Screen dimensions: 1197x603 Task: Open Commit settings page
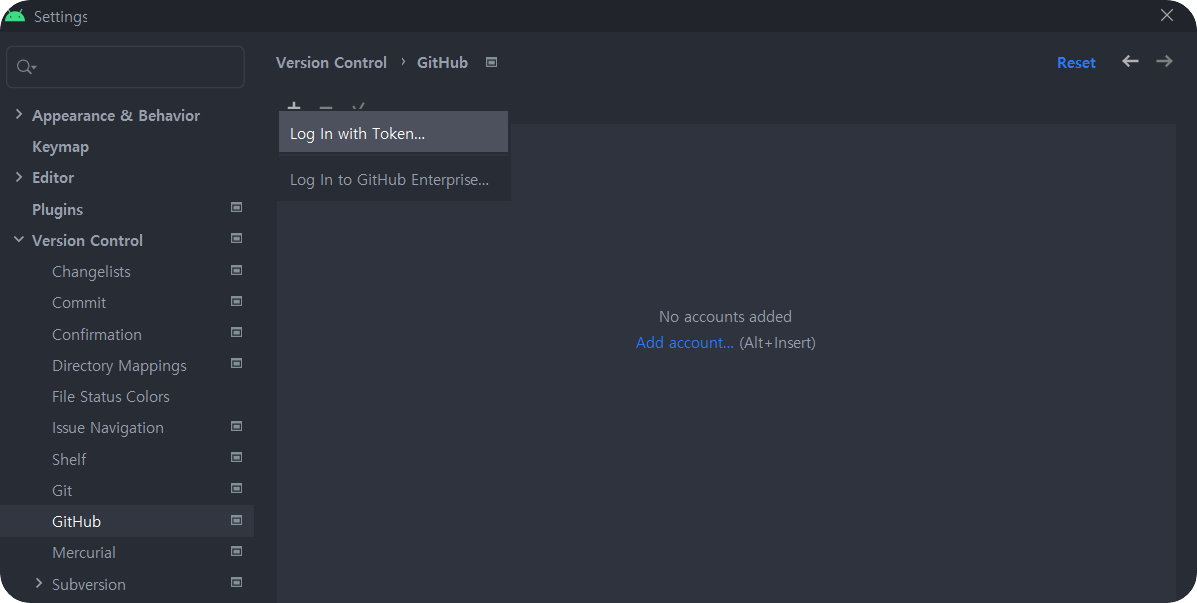tap(79, 303)
